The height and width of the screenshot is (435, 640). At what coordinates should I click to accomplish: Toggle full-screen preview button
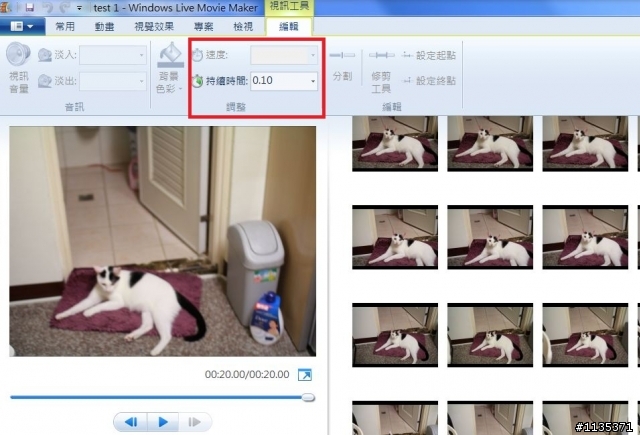[x=305, y=375]
